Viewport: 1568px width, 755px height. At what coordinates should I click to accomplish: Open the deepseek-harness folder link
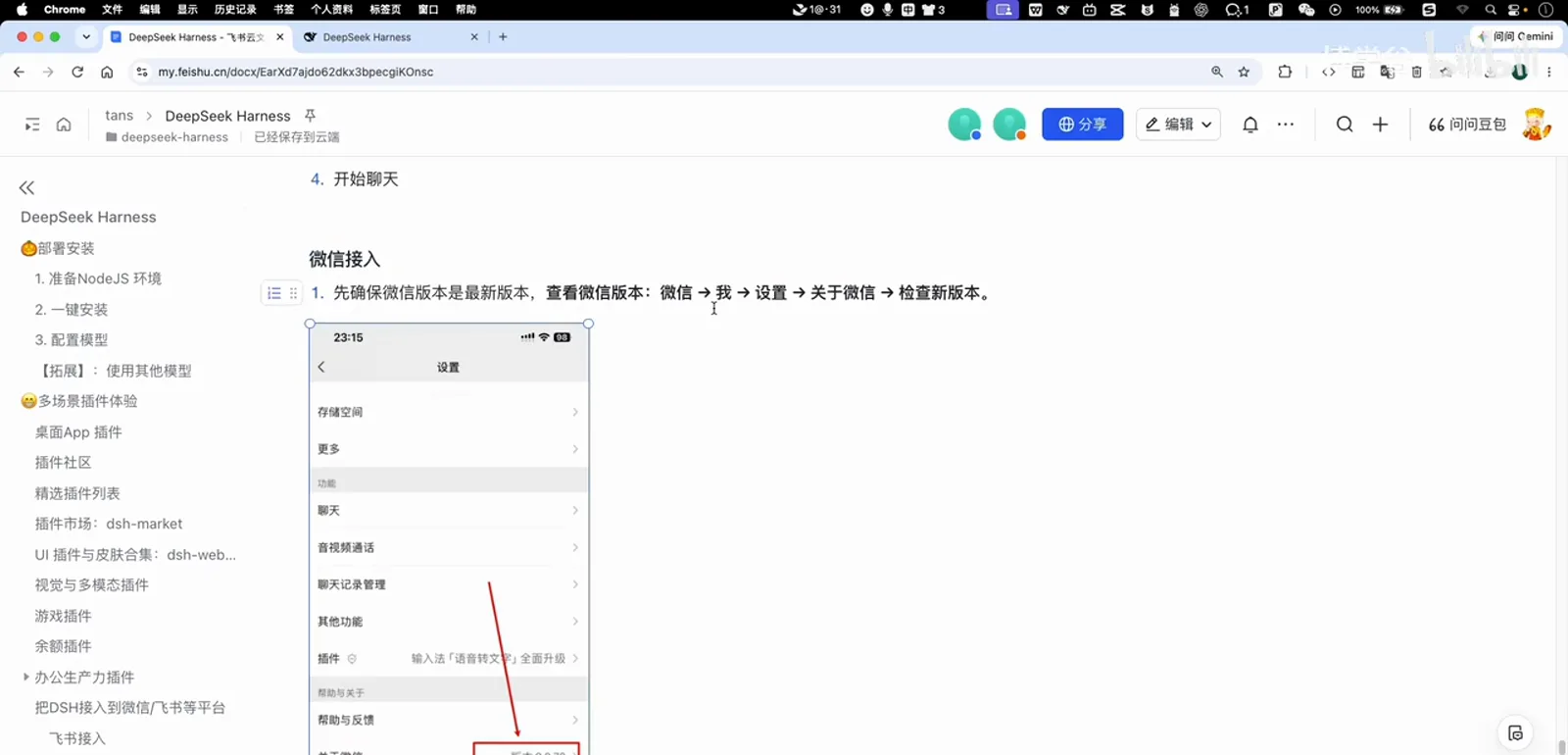167,137
